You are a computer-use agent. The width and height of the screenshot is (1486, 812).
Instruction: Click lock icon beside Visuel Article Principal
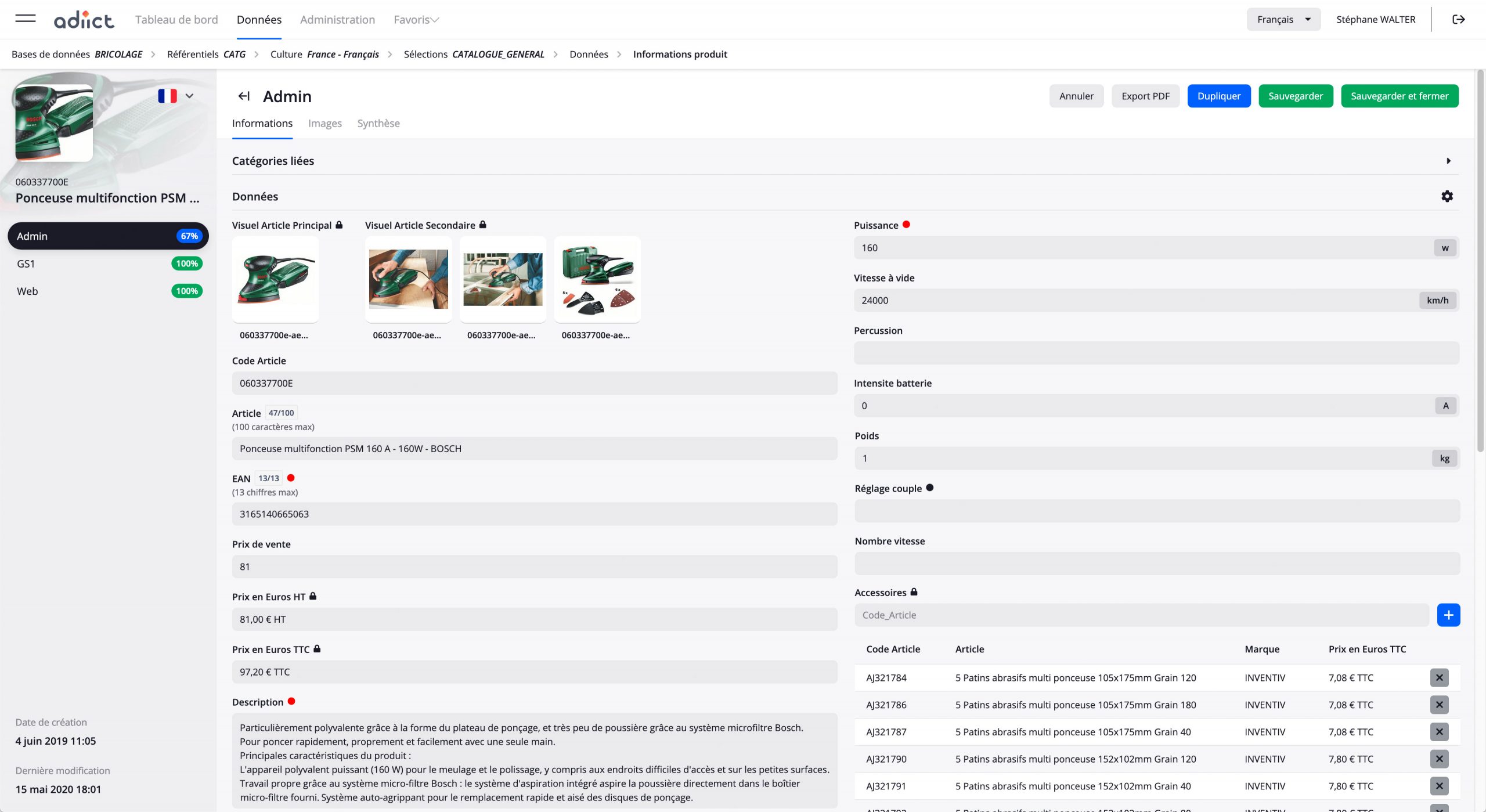339,225
